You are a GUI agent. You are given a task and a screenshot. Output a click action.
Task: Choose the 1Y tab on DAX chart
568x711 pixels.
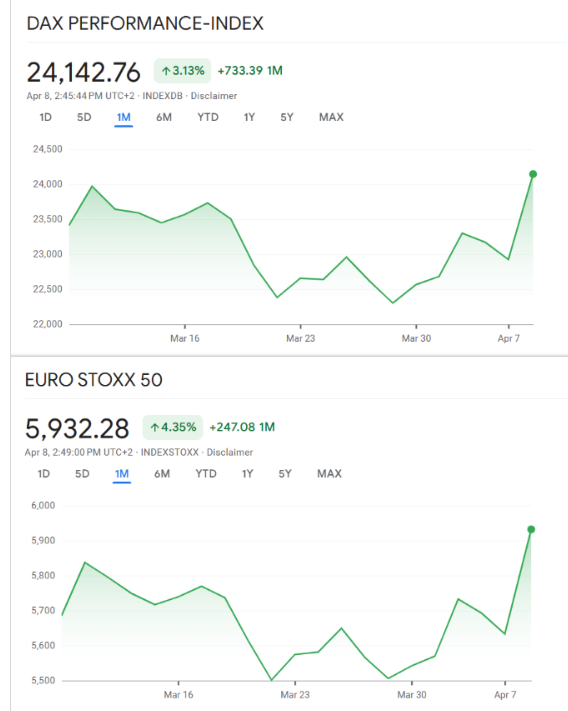(x=249, y=117)
